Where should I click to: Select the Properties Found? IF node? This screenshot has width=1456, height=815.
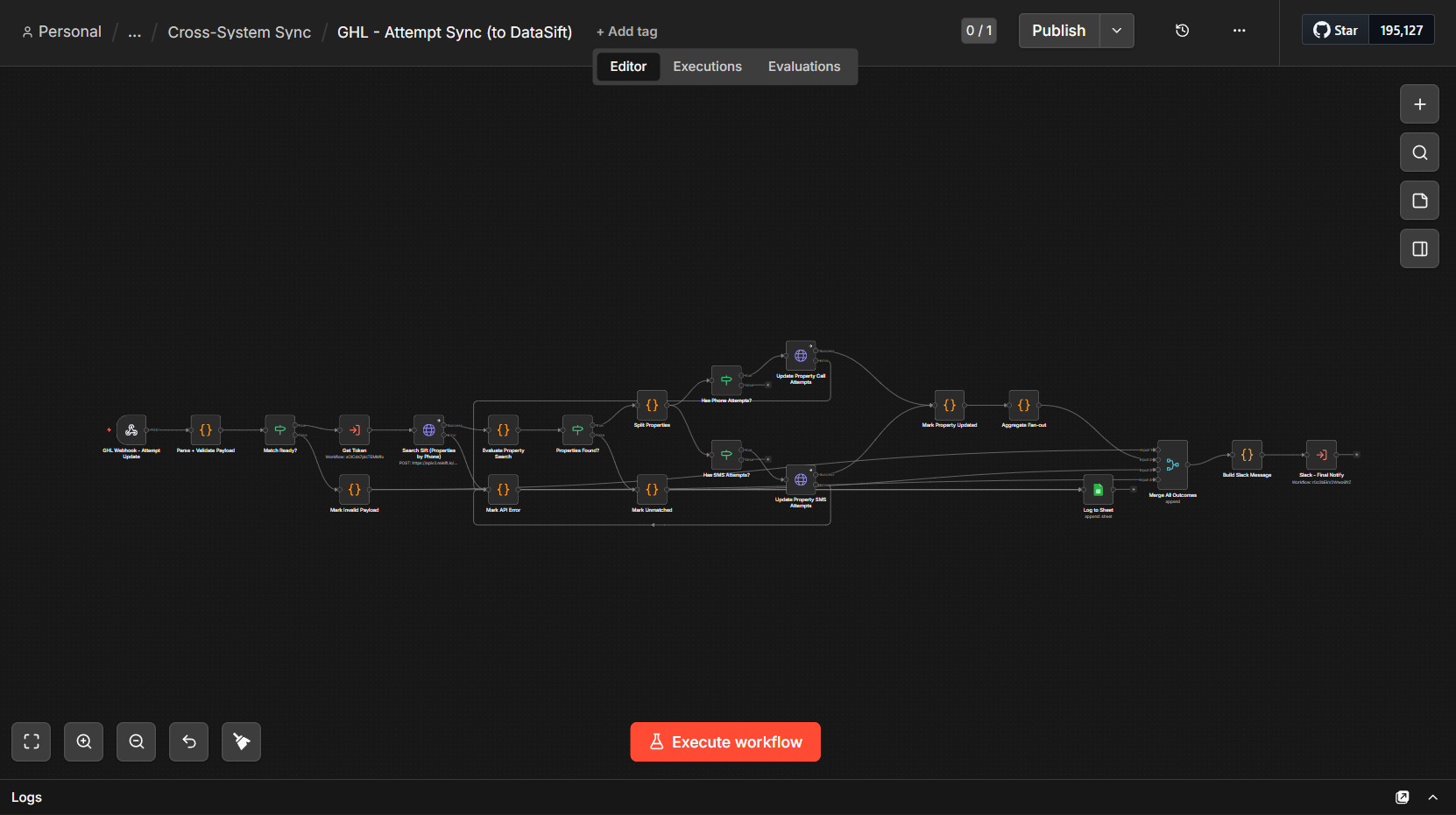[x=578, y=430]
